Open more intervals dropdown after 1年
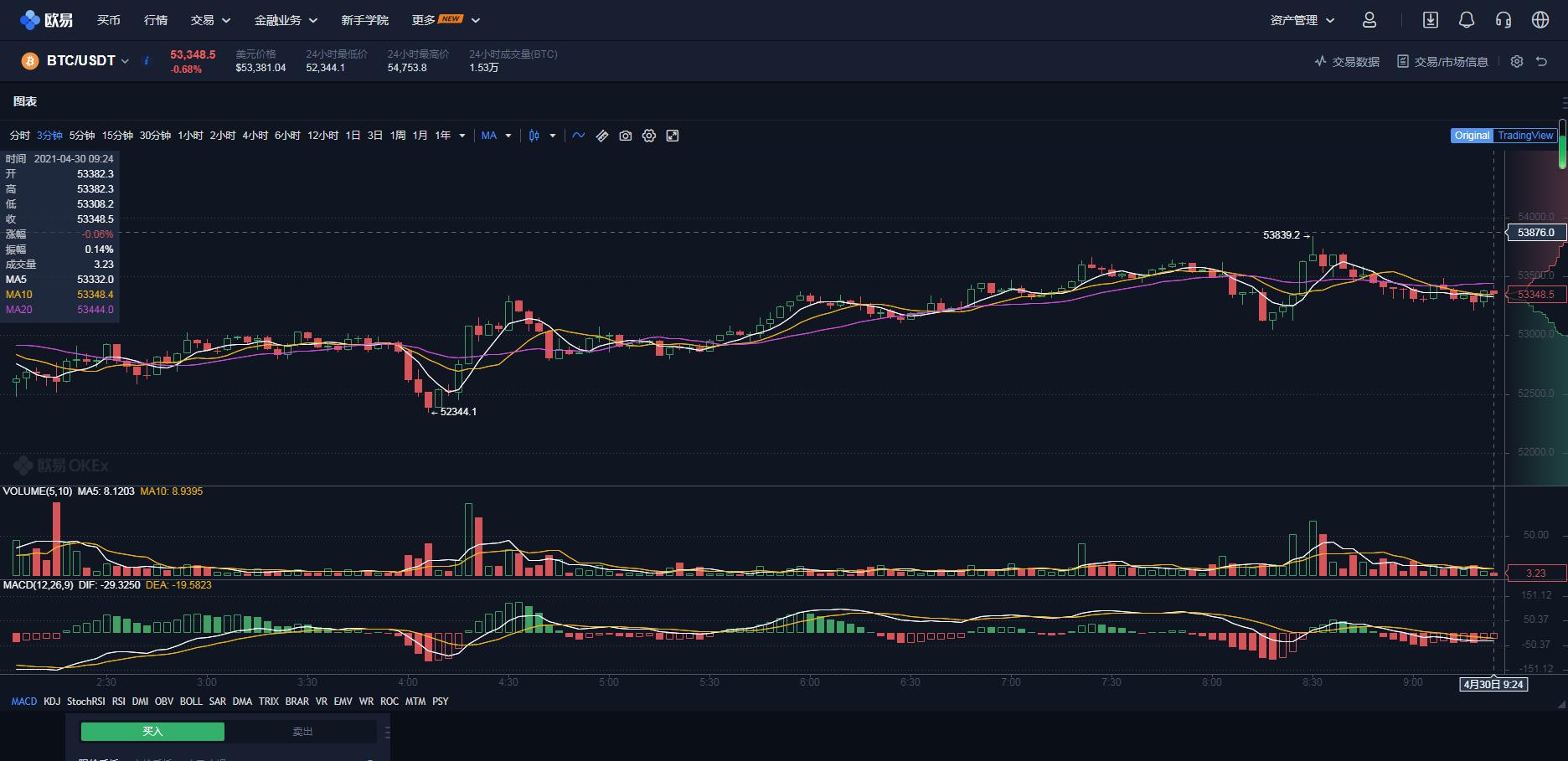This screenshot has width=1568, height=761. (x=462, y=136)
